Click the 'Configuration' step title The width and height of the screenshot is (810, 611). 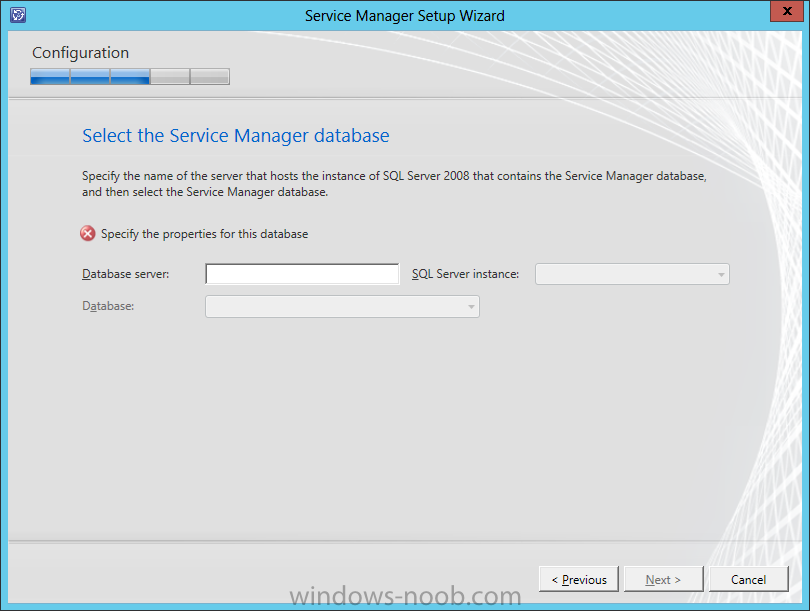(x=81, y=53)
